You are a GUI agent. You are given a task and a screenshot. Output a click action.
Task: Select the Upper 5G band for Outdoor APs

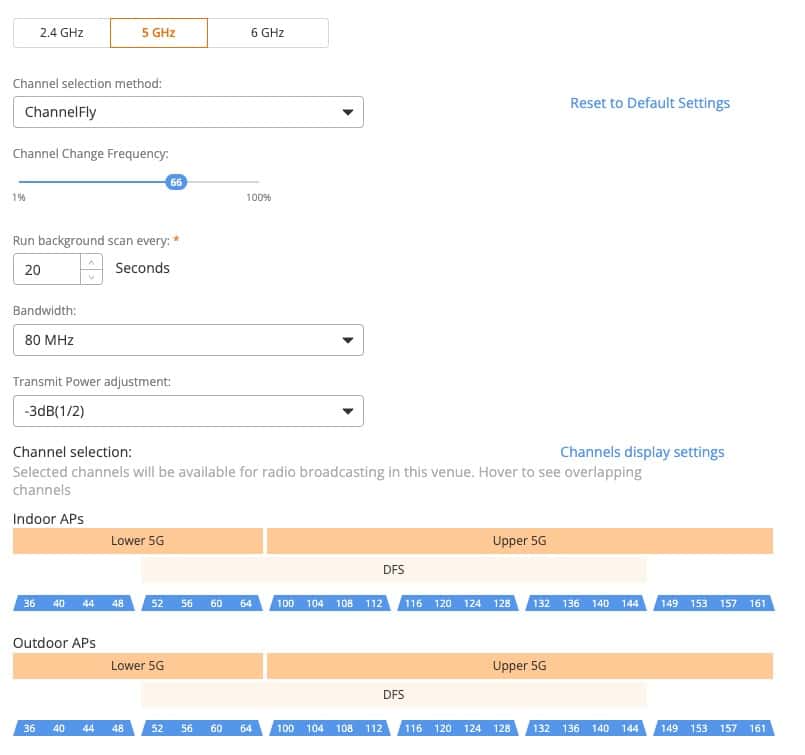(520, 666)
